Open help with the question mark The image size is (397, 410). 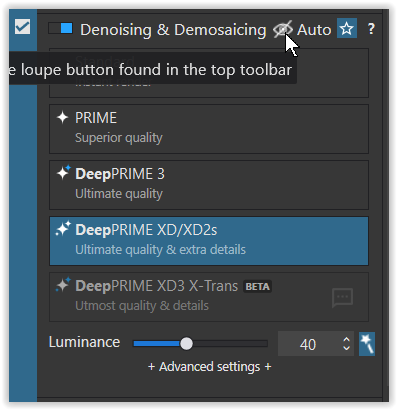click(371, 29)
